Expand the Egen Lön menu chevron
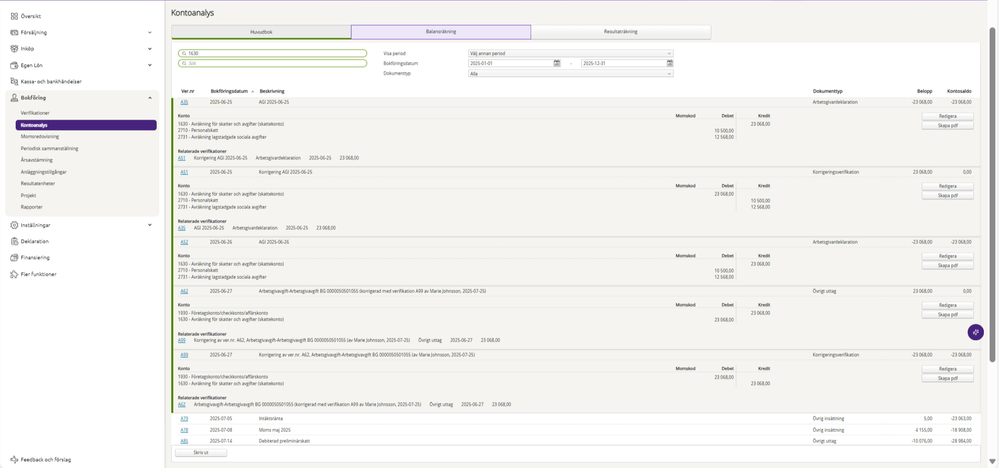 [x=150, y=65]
